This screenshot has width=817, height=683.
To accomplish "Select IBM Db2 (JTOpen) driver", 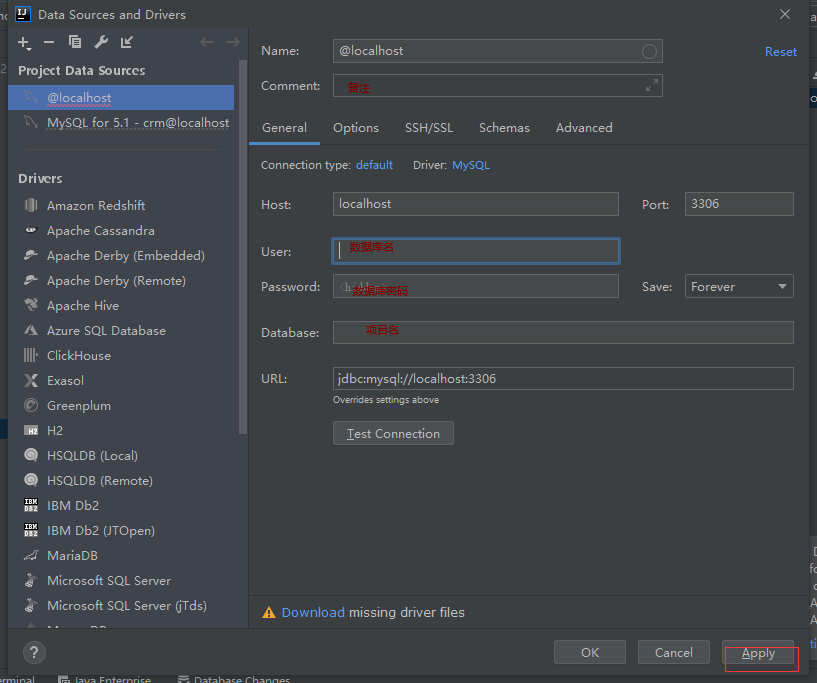I will click(x=101, y=530).
